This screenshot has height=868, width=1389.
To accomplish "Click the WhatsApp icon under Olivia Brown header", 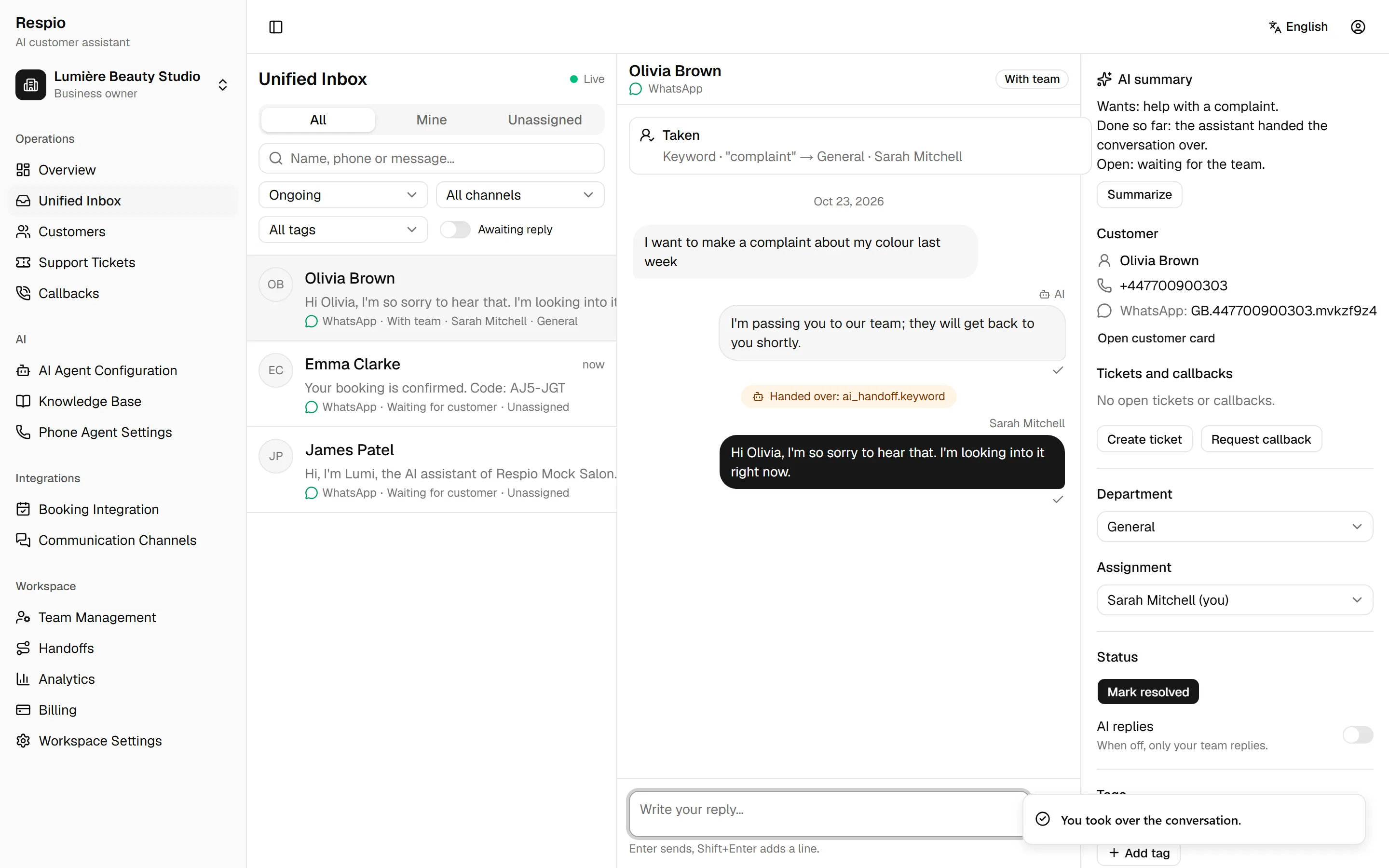I will point(635,89).
